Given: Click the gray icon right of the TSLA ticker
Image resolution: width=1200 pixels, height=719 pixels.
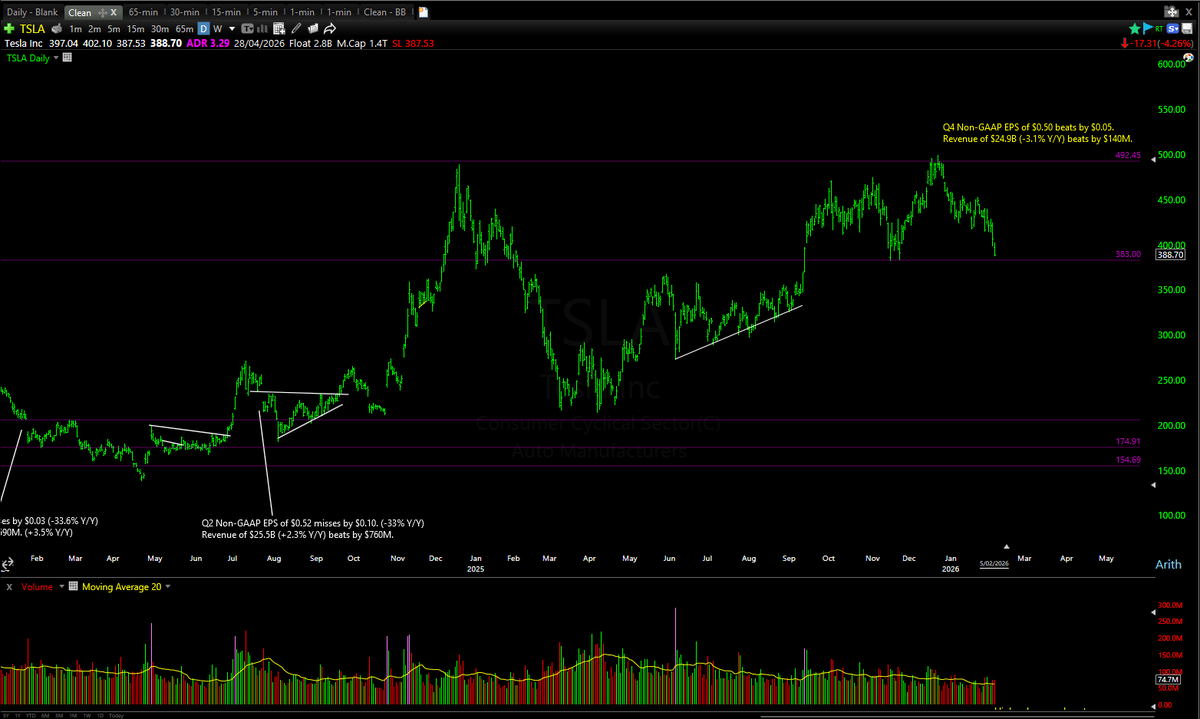Looking at the screenshot, I should [x=57, y=28].
